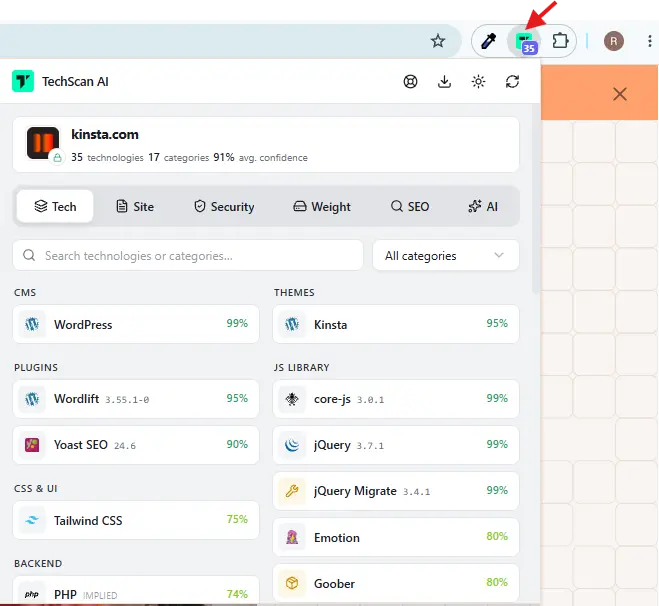The image size is (659, 606).
Task: Click the jQuery Migrate wrench icon
Action: point(292,491)
